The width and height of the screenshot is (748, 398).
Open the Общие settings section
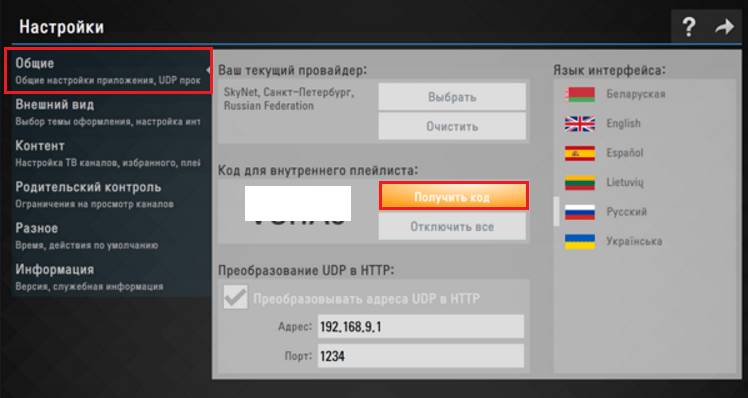coord(108,71)
